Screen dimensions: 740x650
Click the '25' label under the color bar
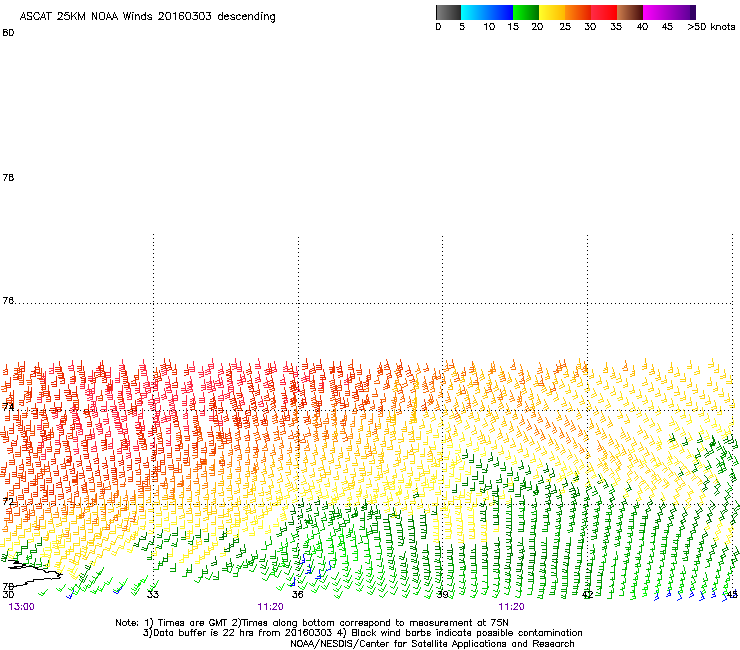pos(565,27)
